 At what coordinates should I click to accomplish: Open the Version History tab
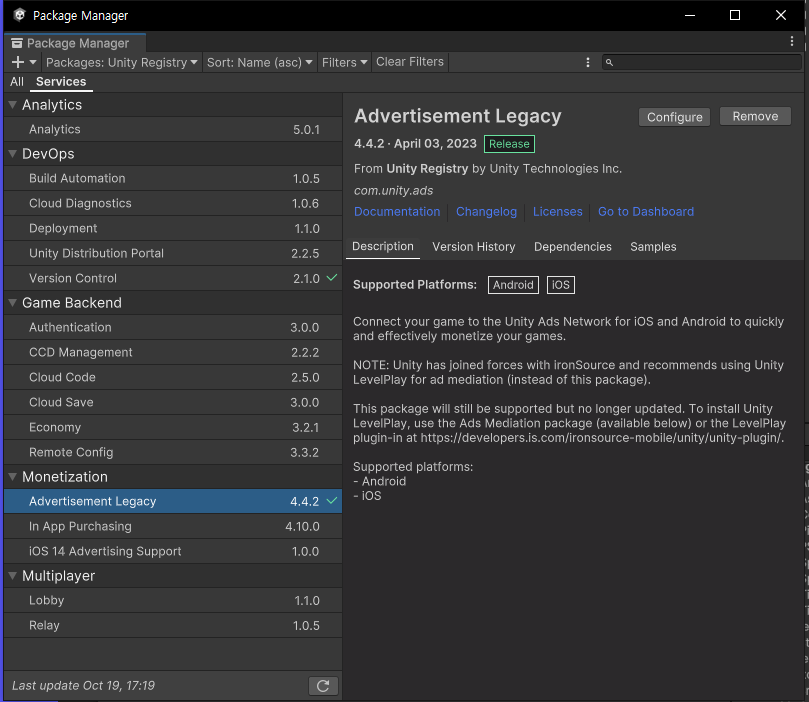point(474,247)
